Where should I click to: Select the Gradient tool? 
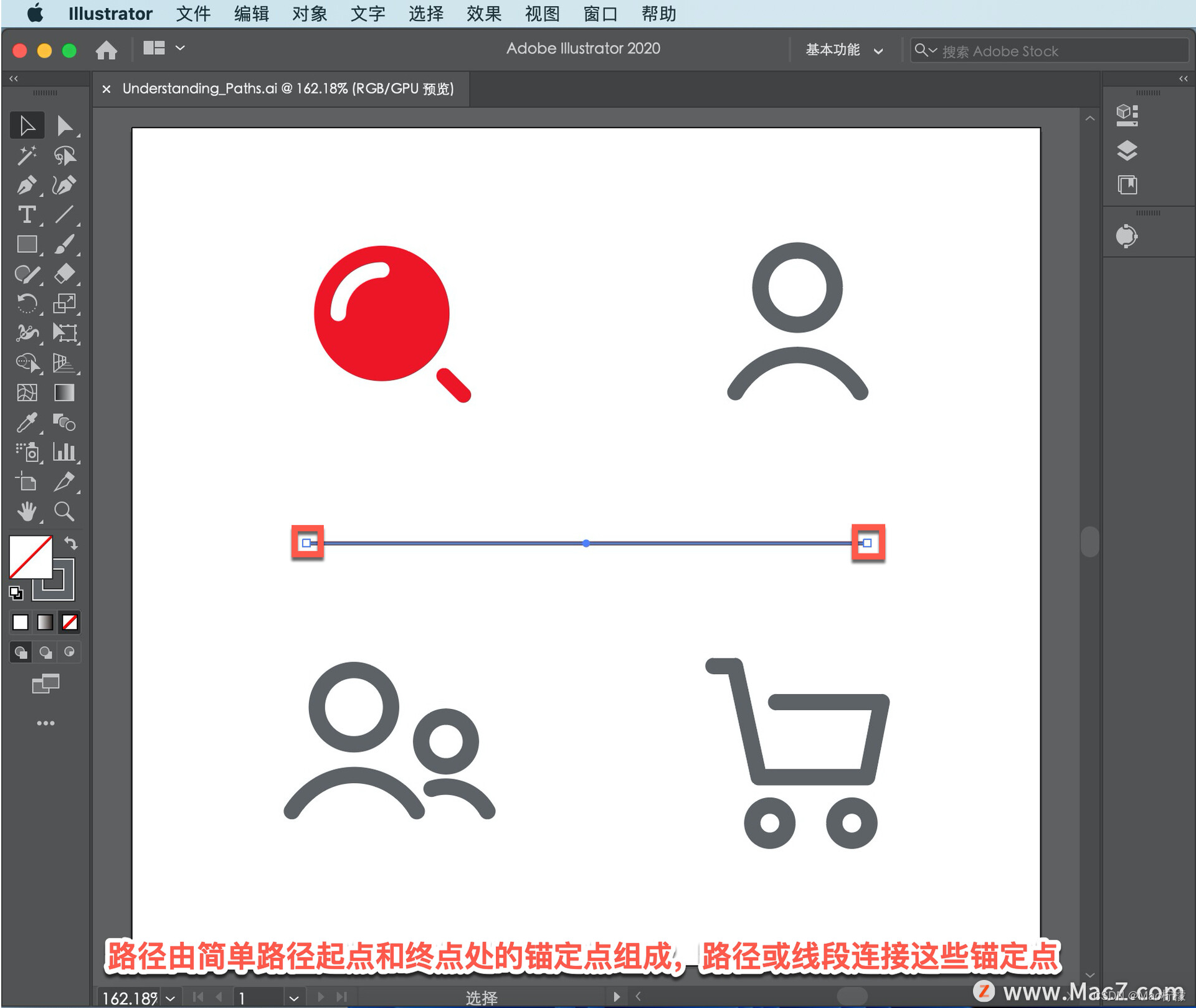[64, 393]
